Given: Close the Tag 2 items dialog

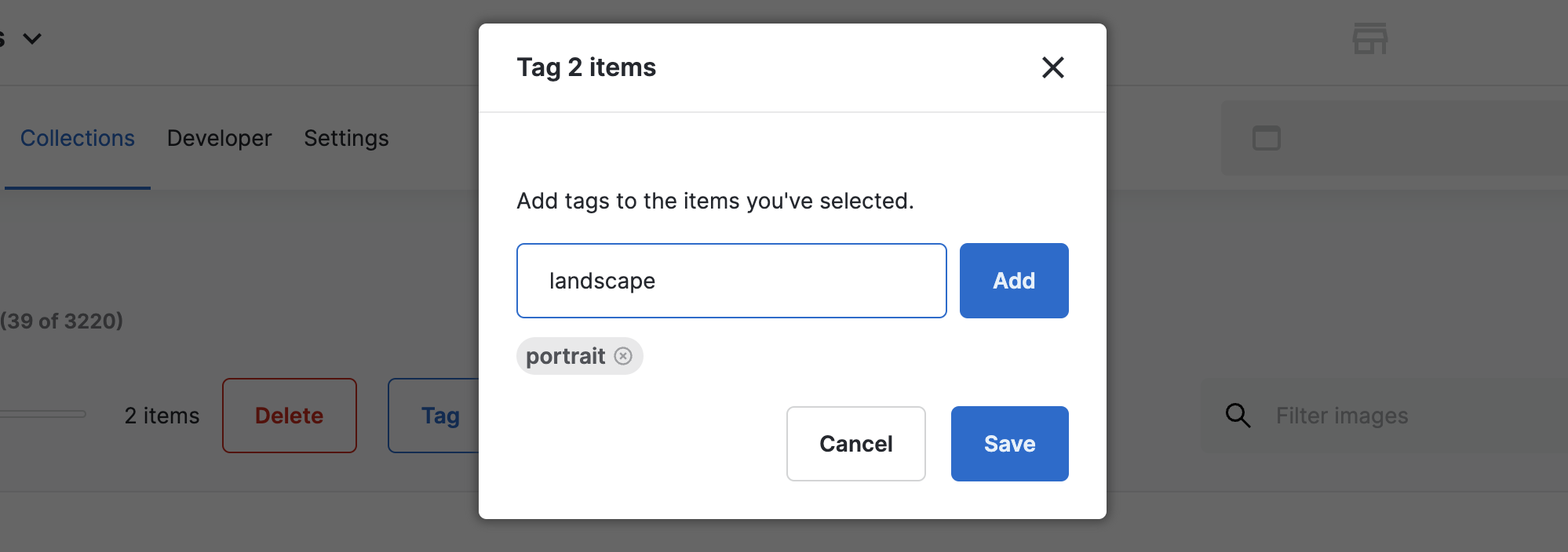Looking at the screenshot, I should 1052,67.
